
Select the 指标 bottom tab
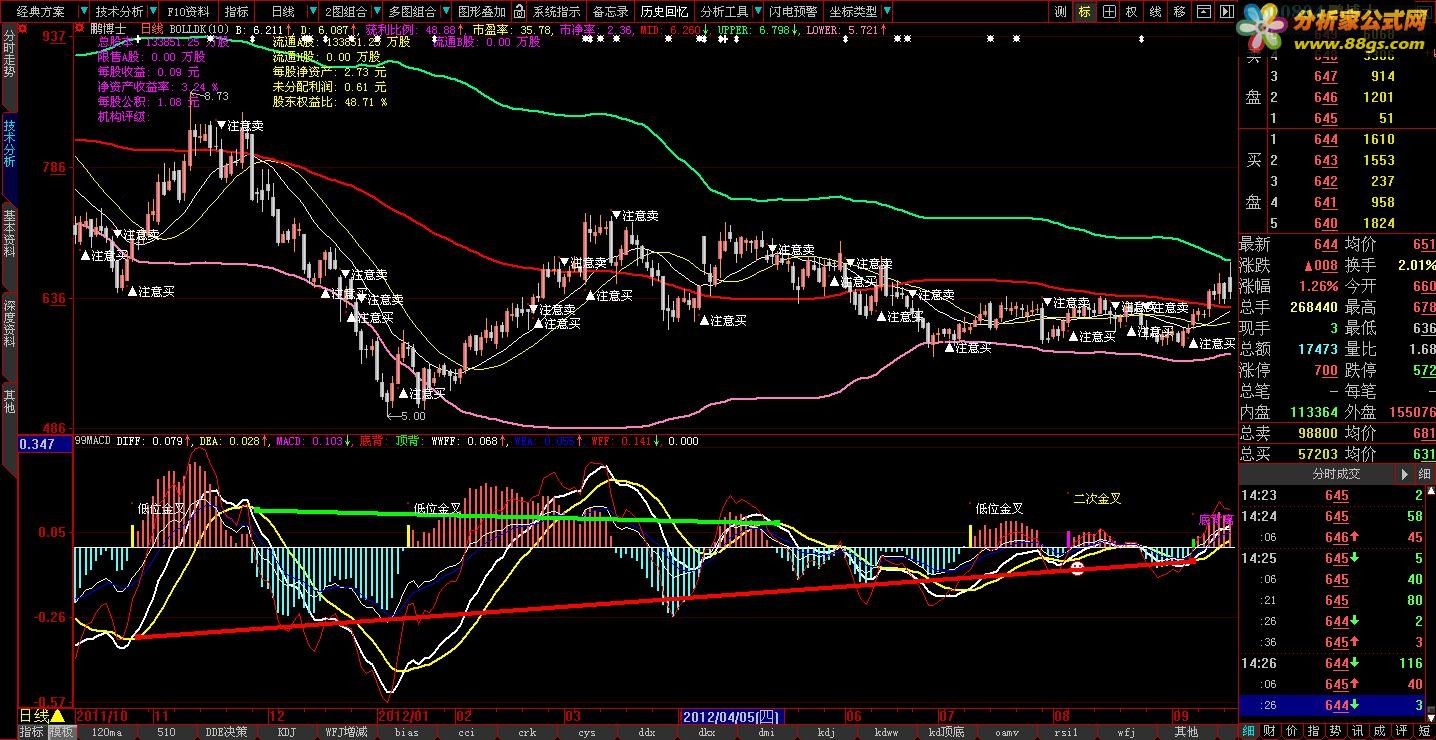point(32,732)
